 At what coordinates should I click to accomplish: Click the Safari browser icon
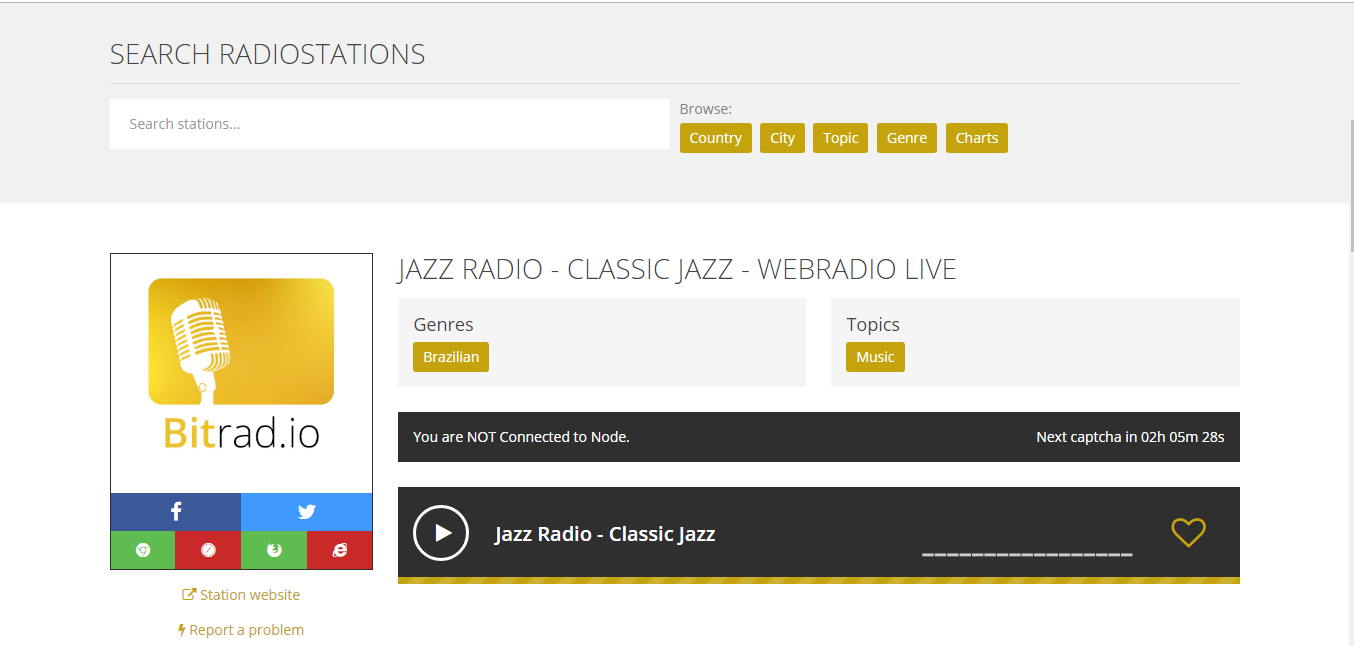[x=208, y=550]
